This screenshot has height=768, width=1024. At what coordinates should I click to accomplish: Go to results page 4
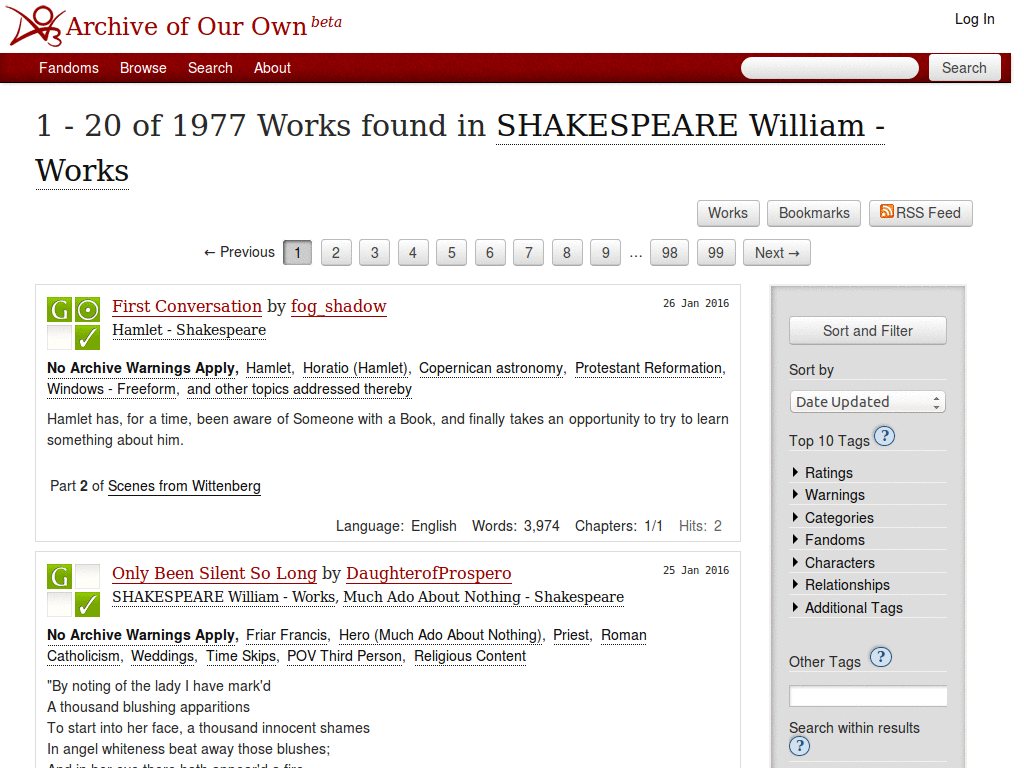[413, 253]
